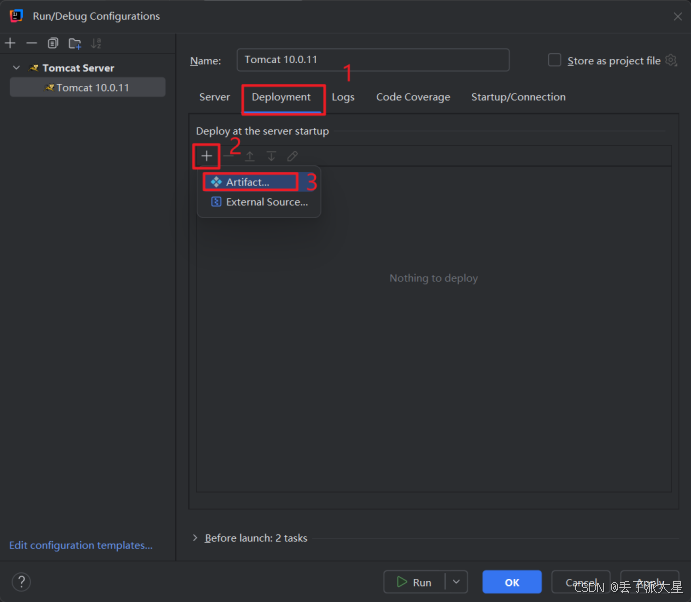Confirm with the OK button

512,582
